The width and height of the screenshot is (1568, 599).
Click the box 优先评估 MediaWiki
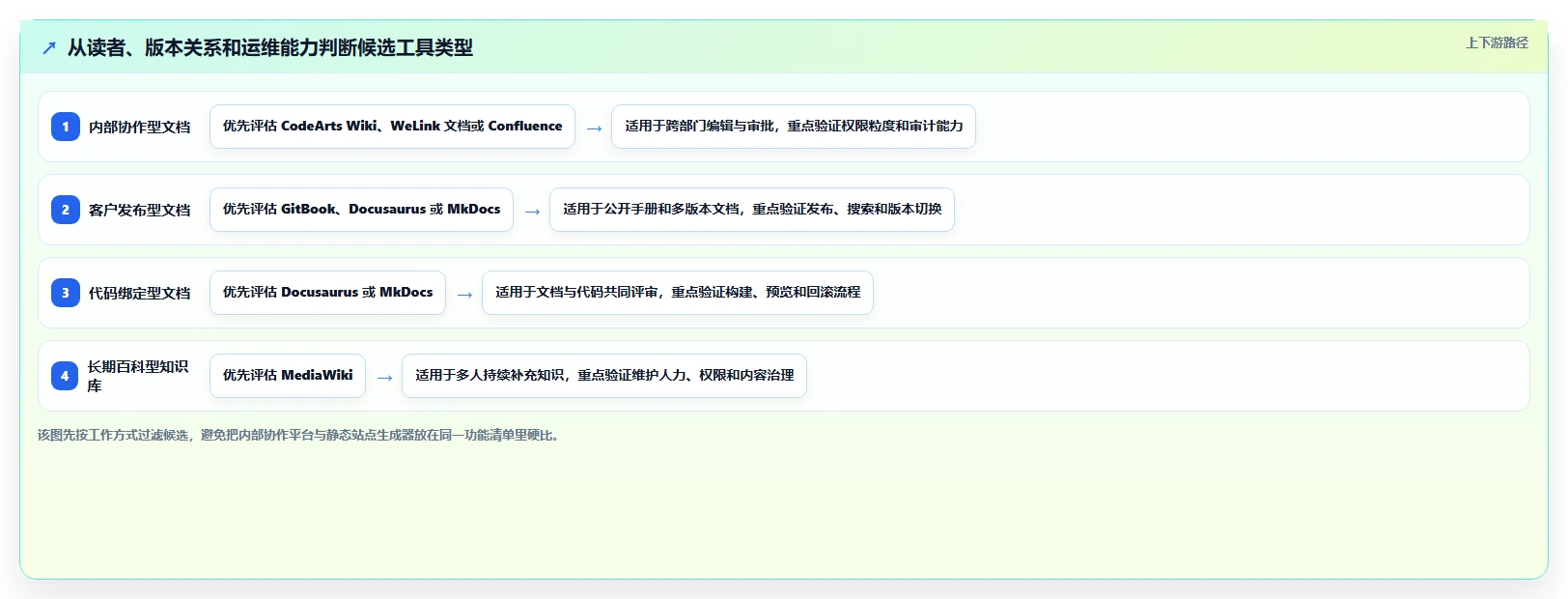point(288,376)
